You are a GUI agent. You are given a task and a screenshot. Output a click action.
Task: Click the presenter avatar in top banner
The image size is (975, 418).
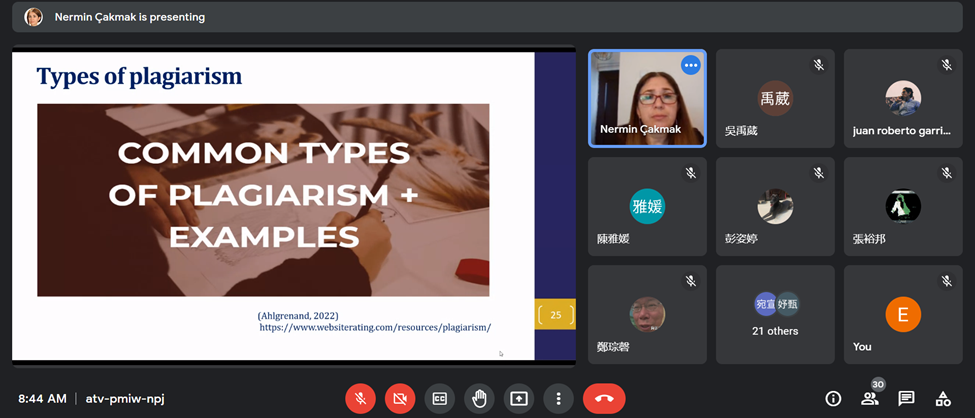pos(33,17)
